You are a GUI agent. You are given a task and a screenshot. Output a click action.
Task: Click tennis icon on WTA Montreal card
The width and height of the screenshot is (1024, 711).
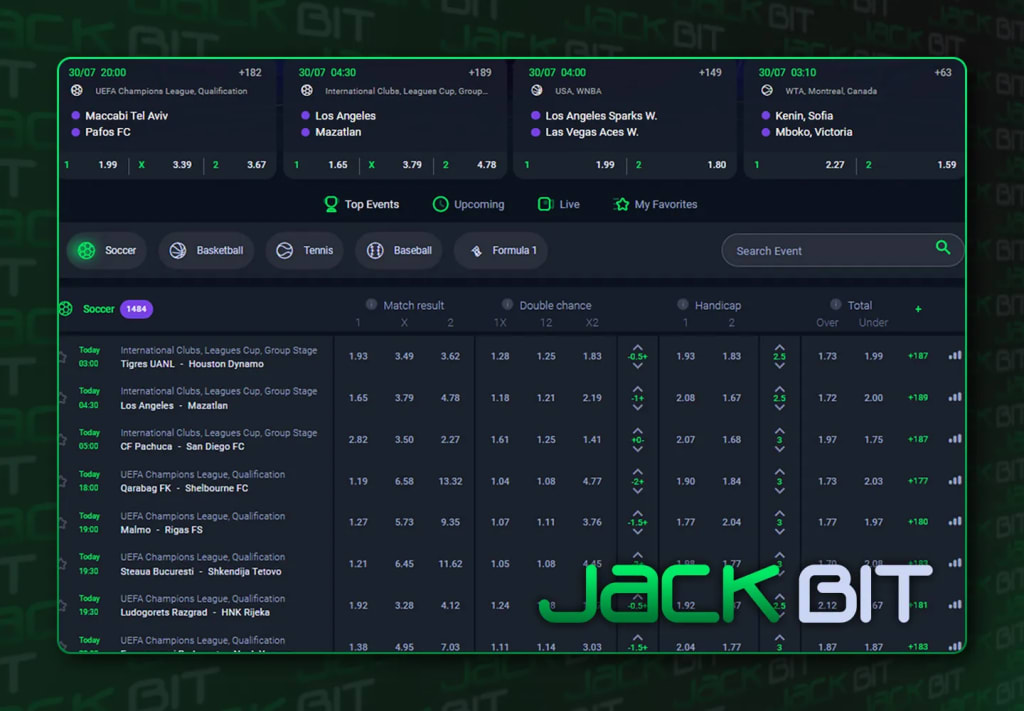767,91
